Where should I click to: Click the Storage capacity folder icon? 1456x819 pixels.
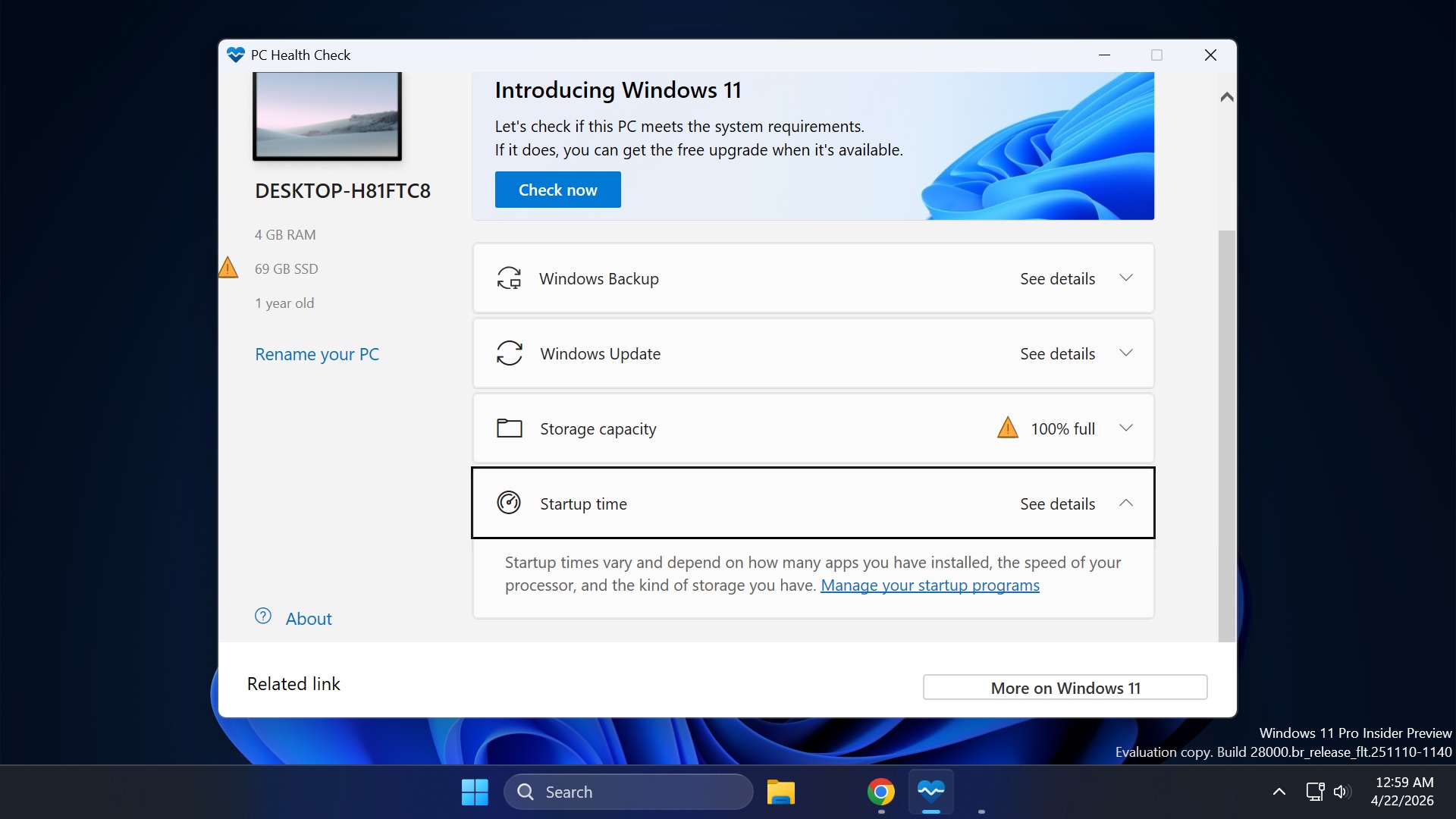coord(510,428)
